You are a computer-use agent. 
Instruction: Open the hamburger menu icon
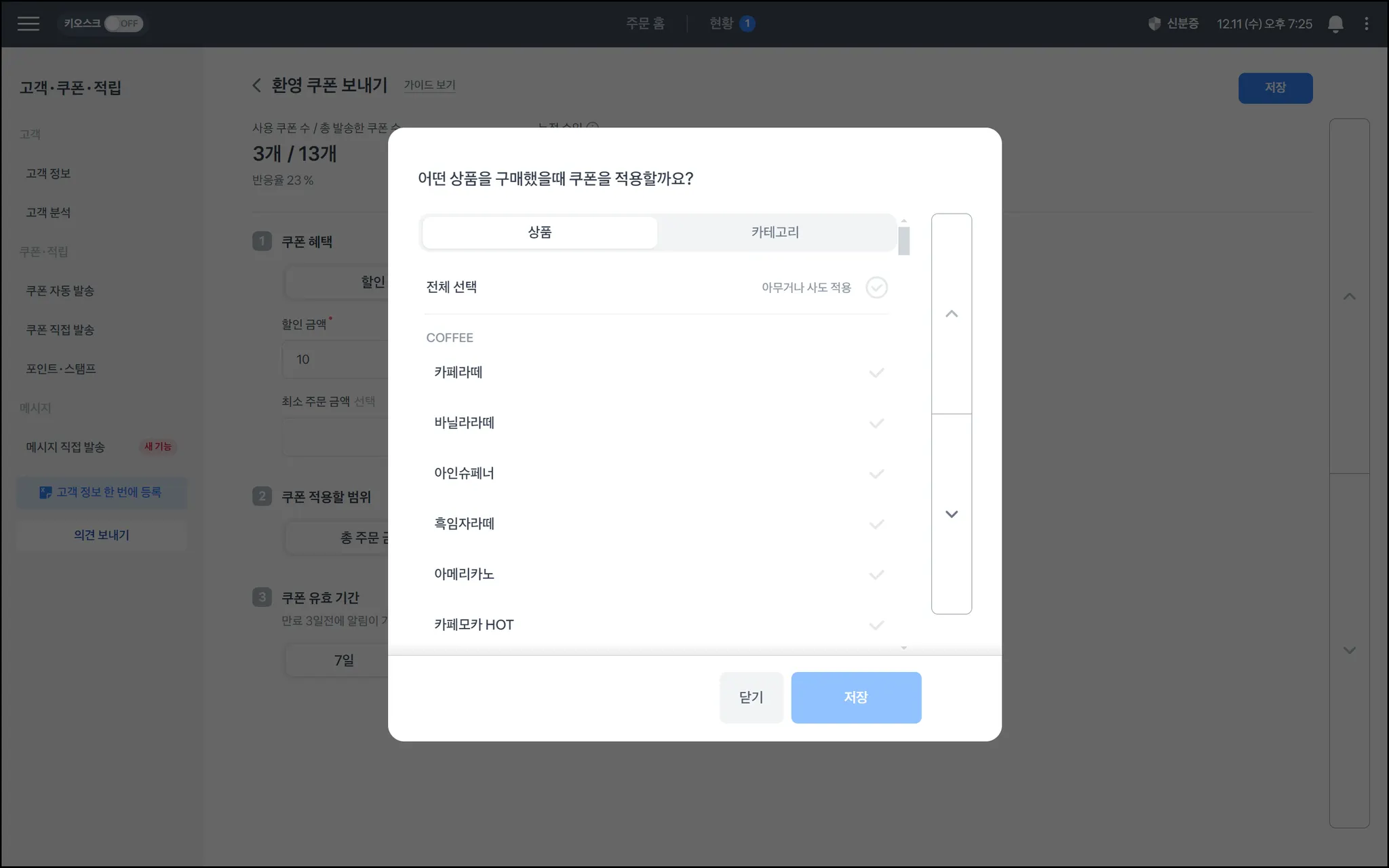(x=28, y=24)
